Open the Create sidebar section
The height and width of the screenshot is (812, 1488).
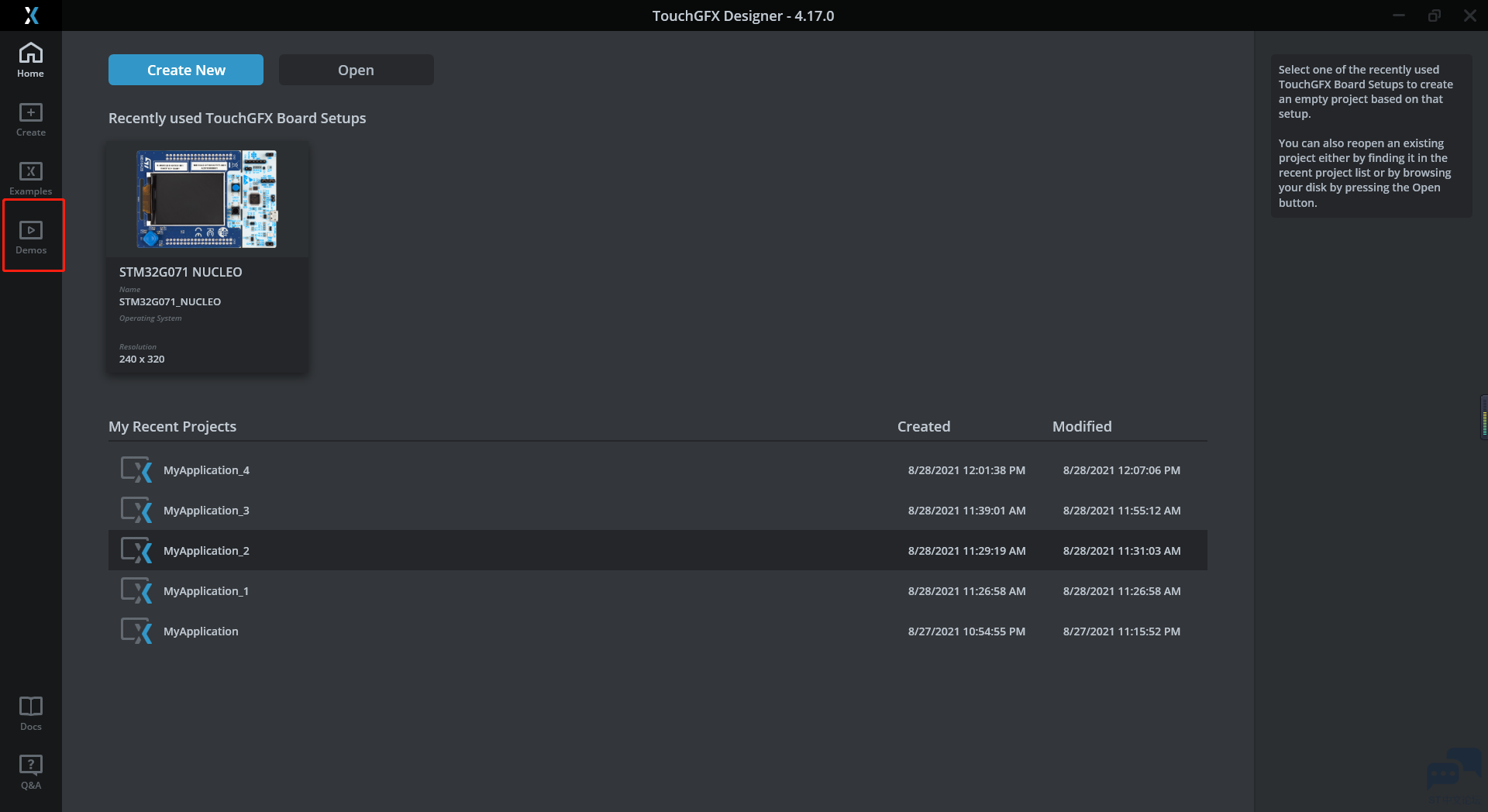pyautogui.click(x=31, y=119)
